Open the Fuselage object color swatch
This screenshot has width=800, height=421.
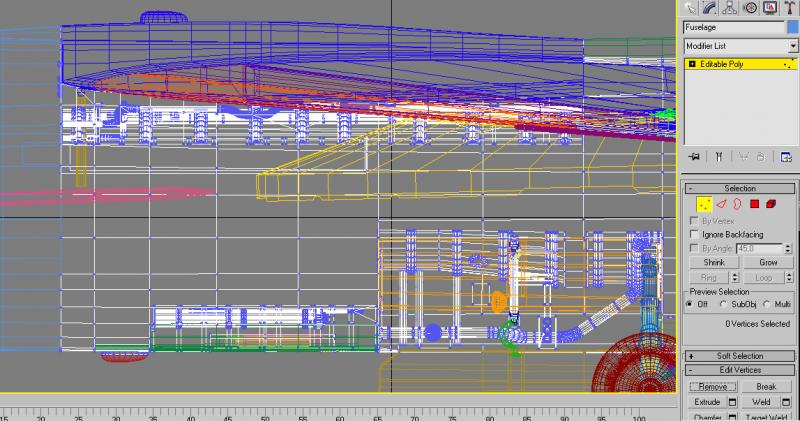pos(793,28)
